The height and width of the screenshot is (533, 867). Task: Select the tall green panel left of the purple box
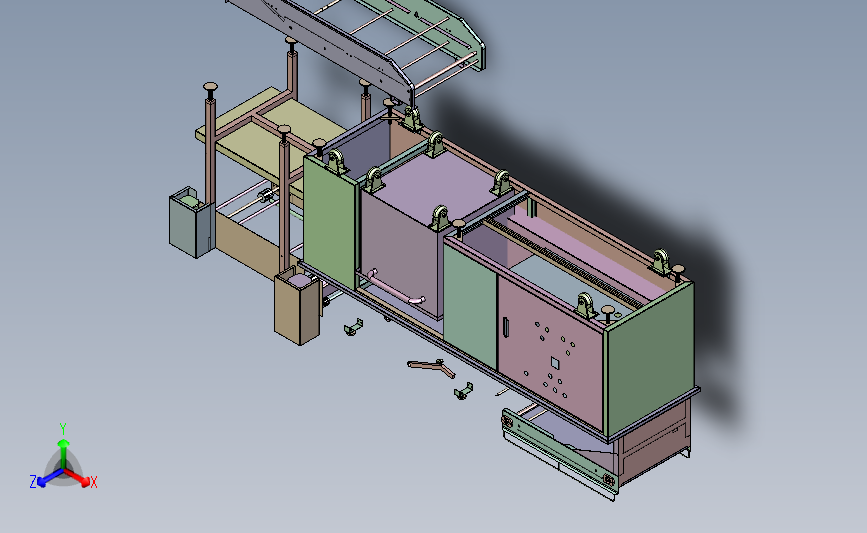click(329, 223)
